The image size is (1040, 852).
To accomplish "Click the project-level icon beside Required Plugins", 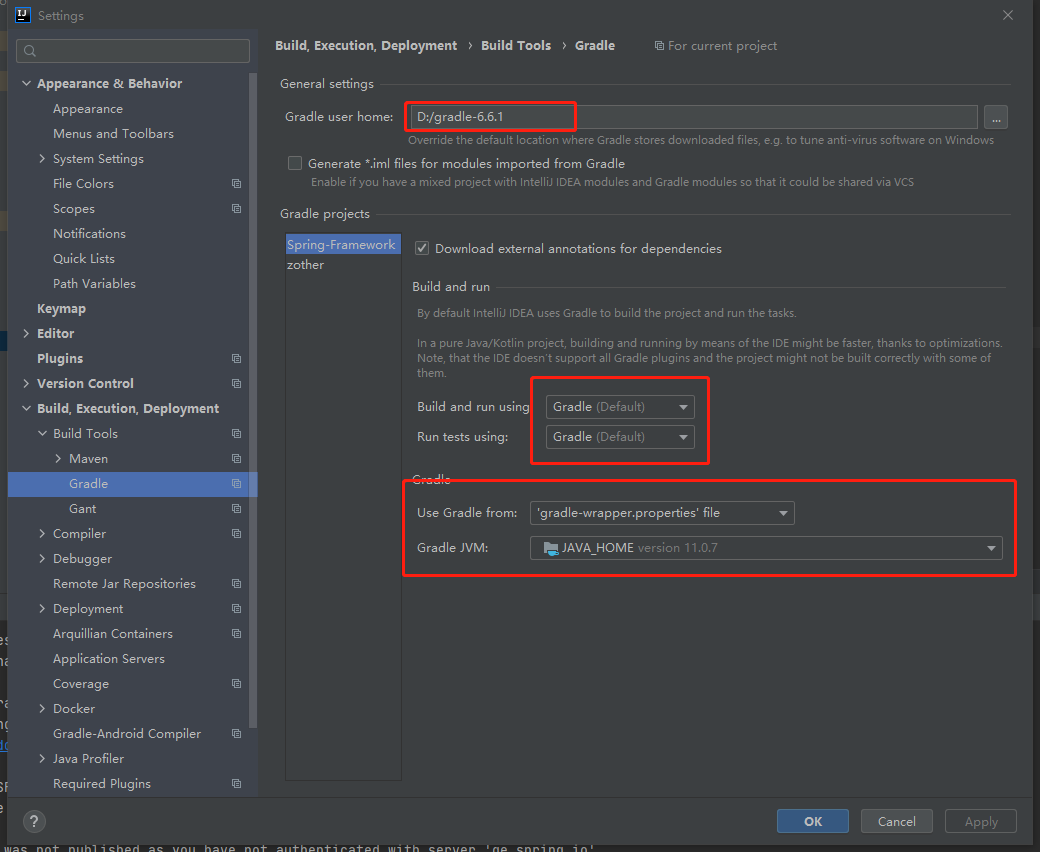I will [x=236, y=784].
